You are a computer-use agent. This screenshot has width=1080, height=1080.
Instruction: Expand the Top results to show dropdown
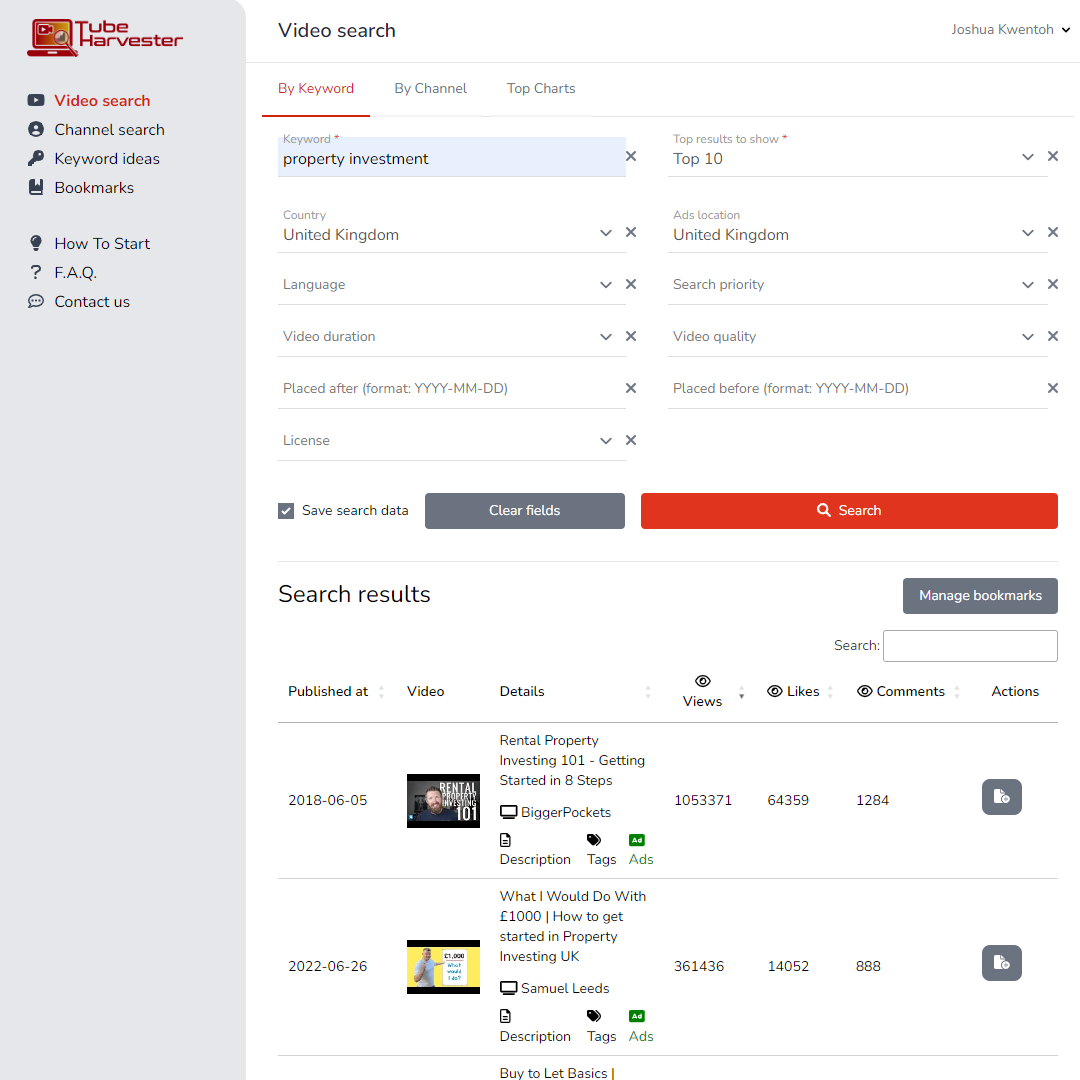[1027, 157]
